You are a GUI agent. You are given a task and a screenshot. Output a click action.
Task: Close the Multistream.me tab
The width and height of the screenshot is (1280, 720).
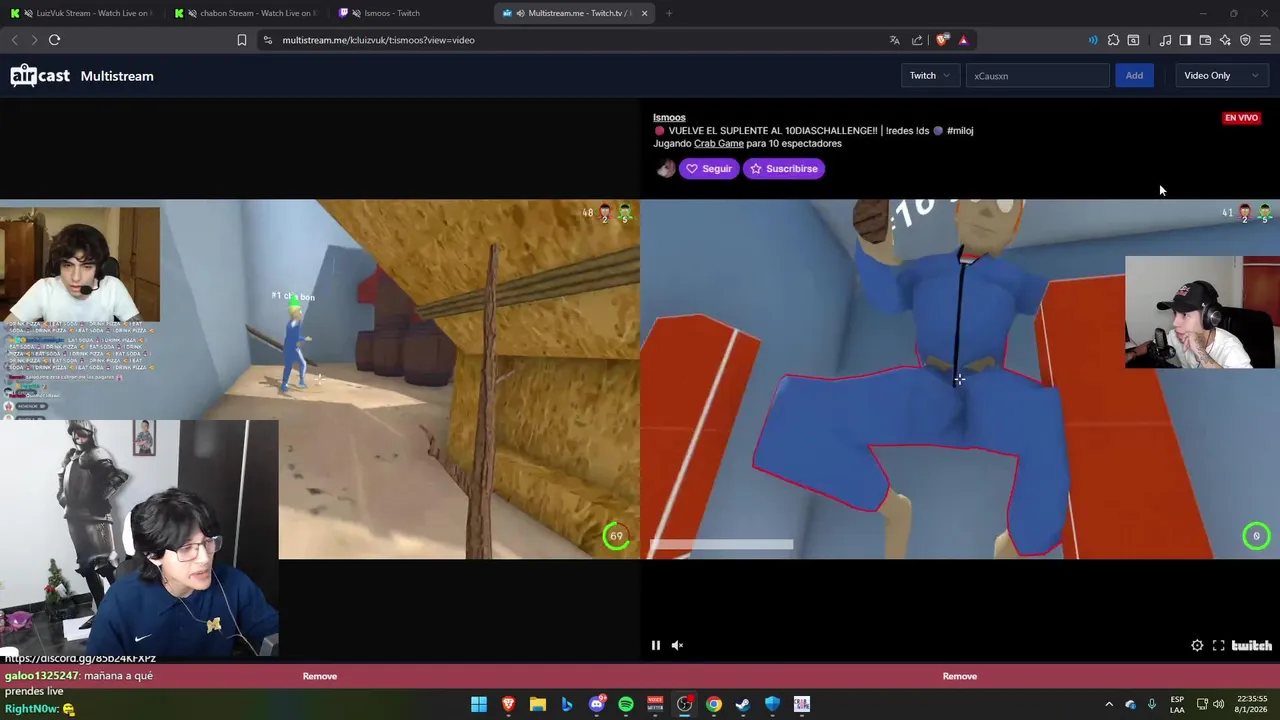click(644, 13)
